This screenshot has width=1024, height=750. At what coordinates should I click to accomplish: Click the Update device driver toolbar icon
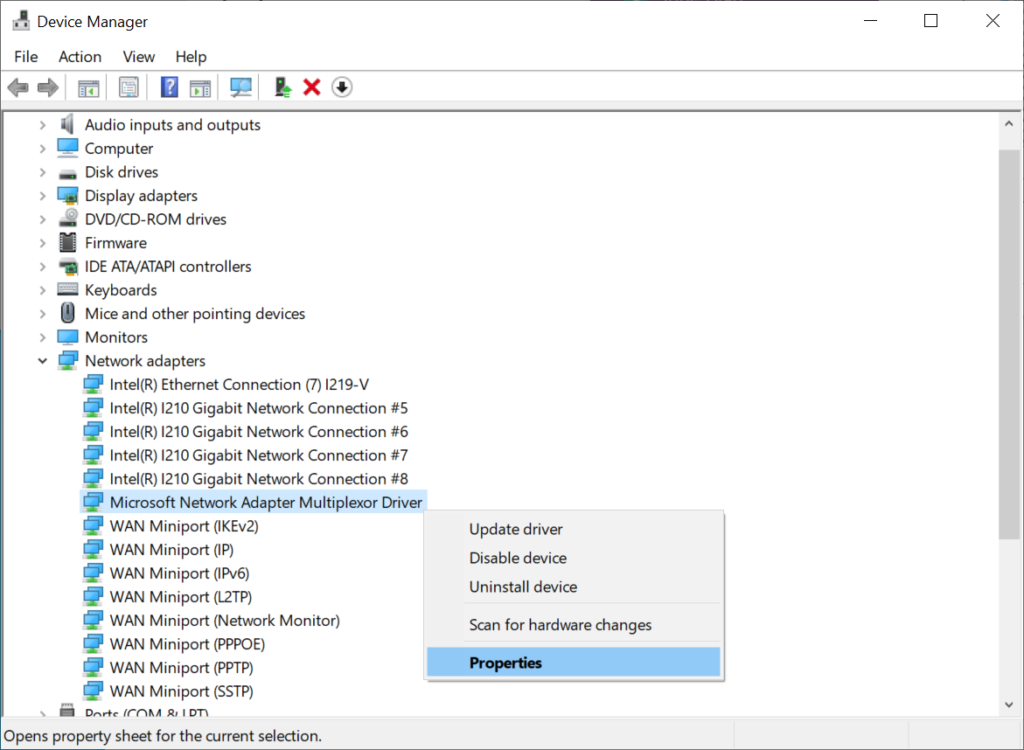[x=284, y=88]
